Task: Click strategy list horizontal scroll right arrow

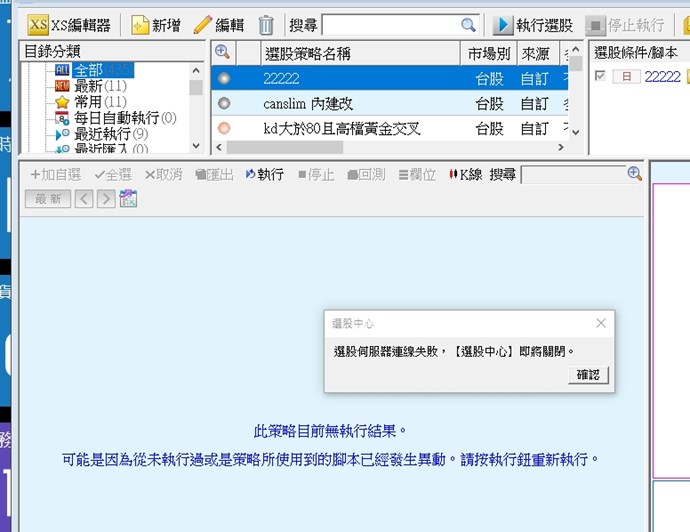Action: pyautogui.click(x=561, y=147)
